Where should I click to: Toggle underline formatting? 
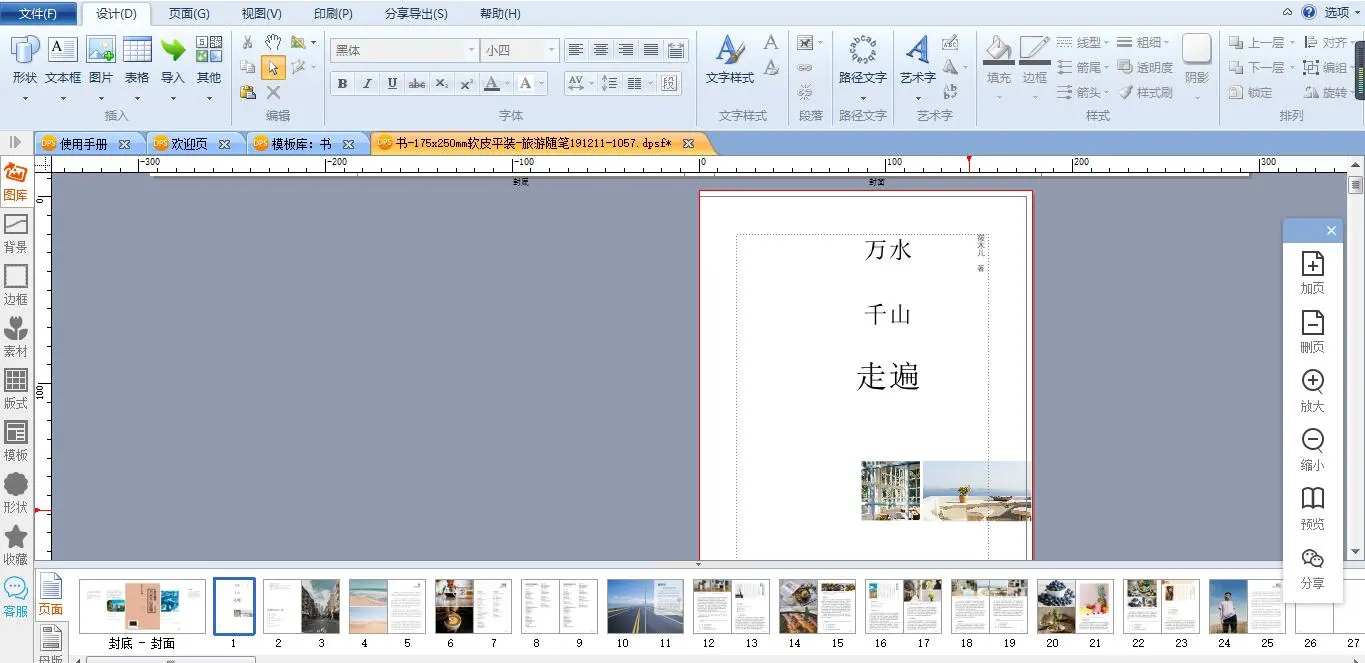click(x=392, y=84)
